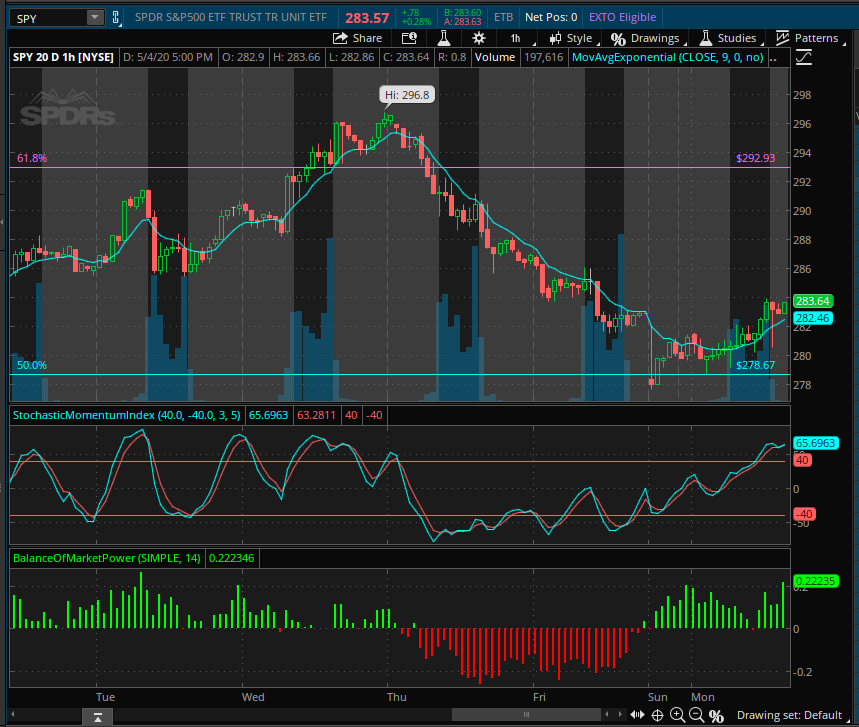Select the 50.0% Fibonacci level label
The height and width of the screenshot is (727, 859).
point(32,365)
